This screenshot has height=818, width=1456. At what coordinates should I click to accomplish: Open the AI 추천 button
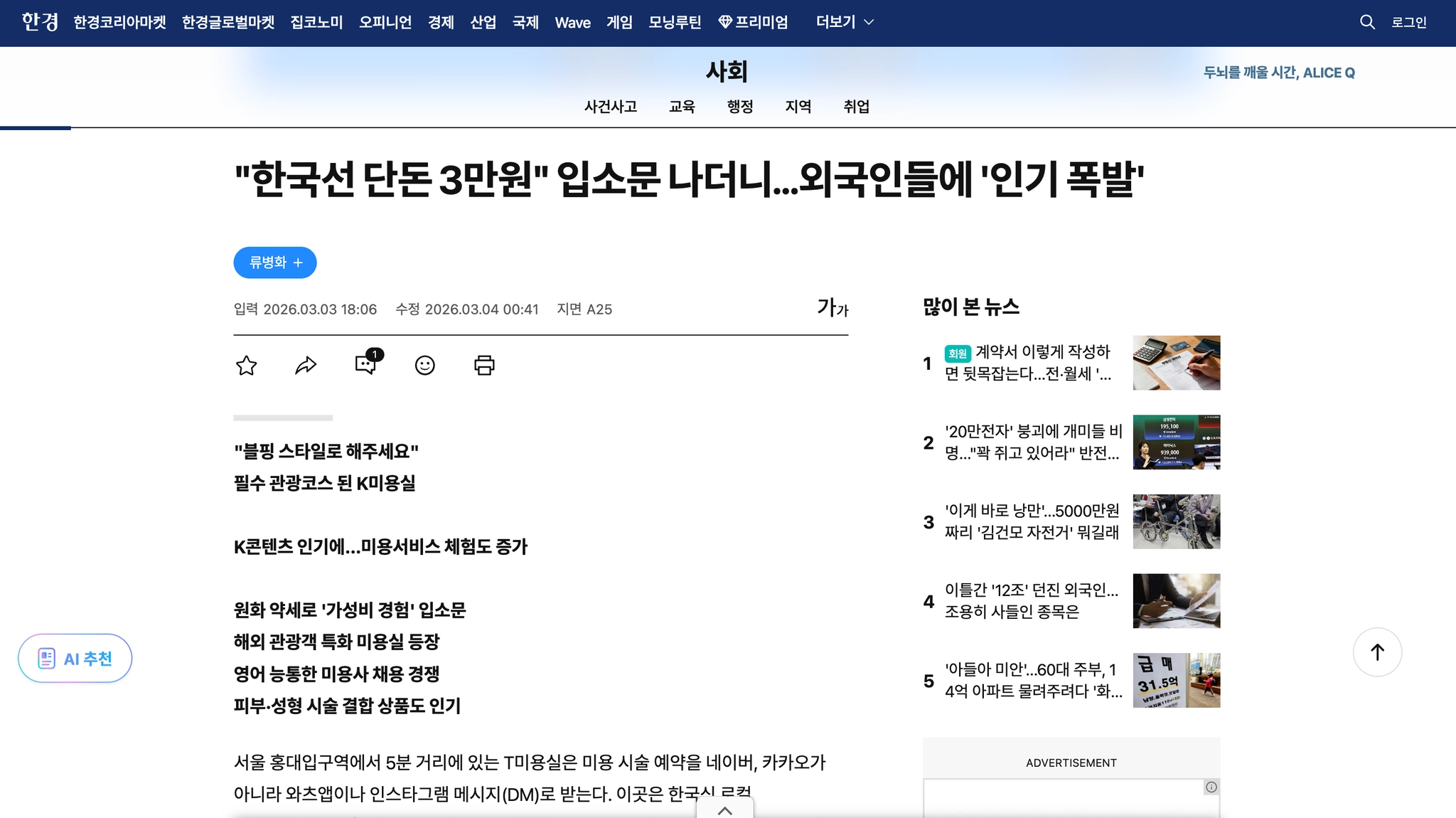75,659
